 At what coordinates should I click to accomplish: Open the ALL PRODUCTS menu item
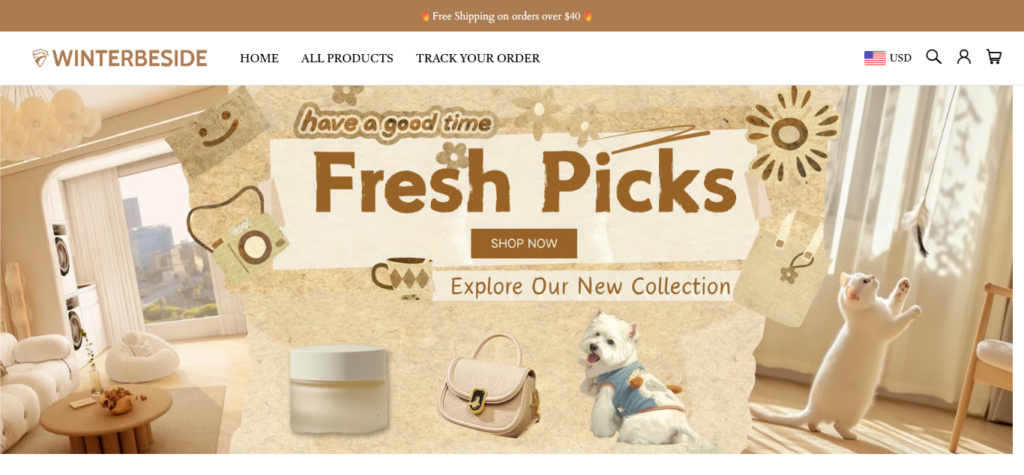[347, 58]
